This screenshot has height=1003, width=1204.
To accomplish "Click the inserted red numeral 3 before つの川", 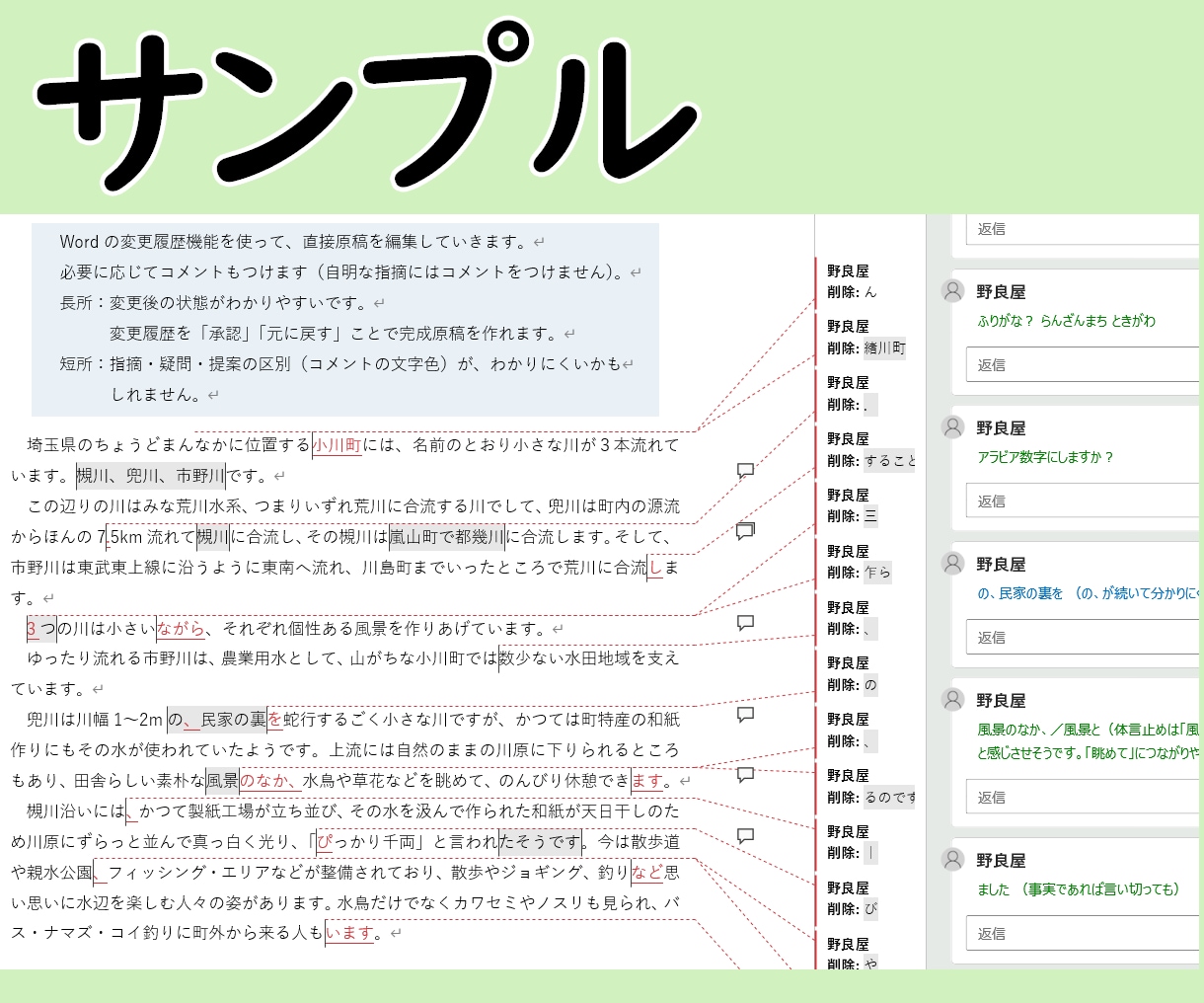I will pos(32,629).
